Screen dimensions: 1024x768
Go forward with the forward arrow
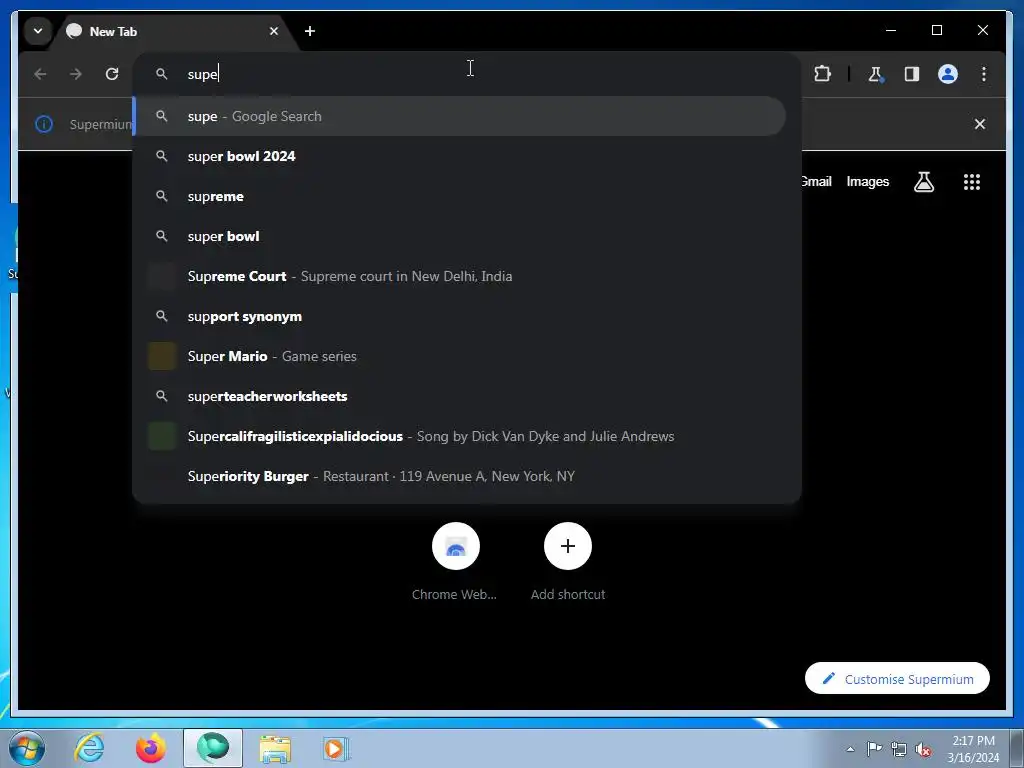click(76, 74)
